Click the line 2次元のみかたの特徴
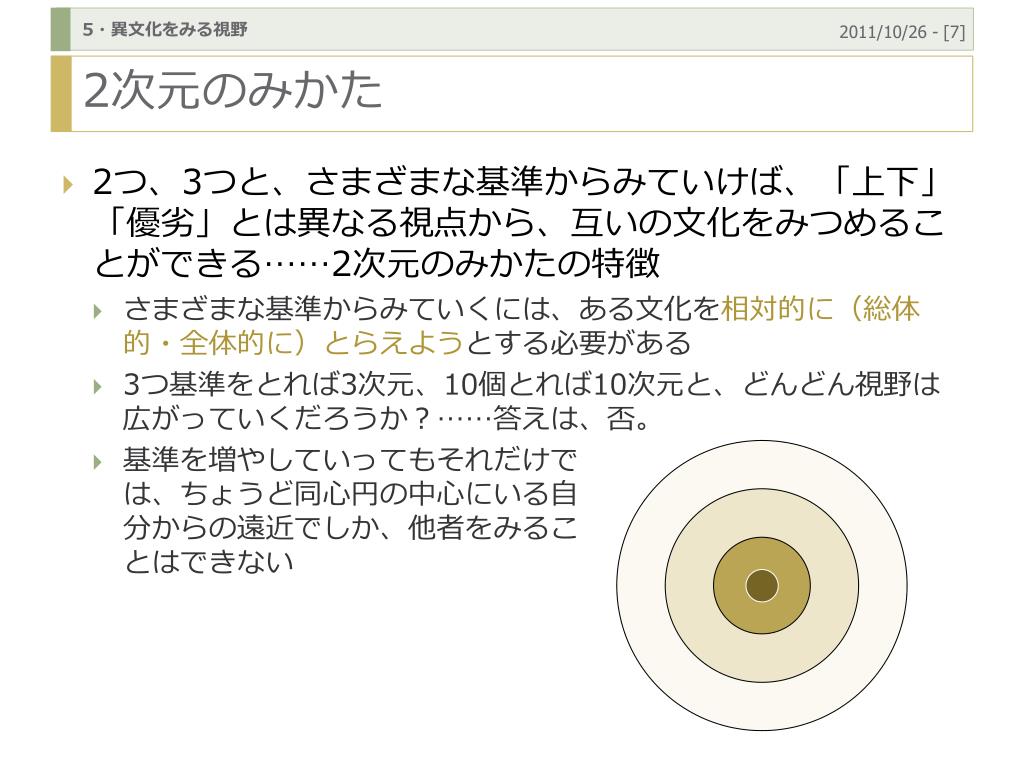The width and height of the screenshot is (1024, 768). pyautogui.click(x=496, y=263)
